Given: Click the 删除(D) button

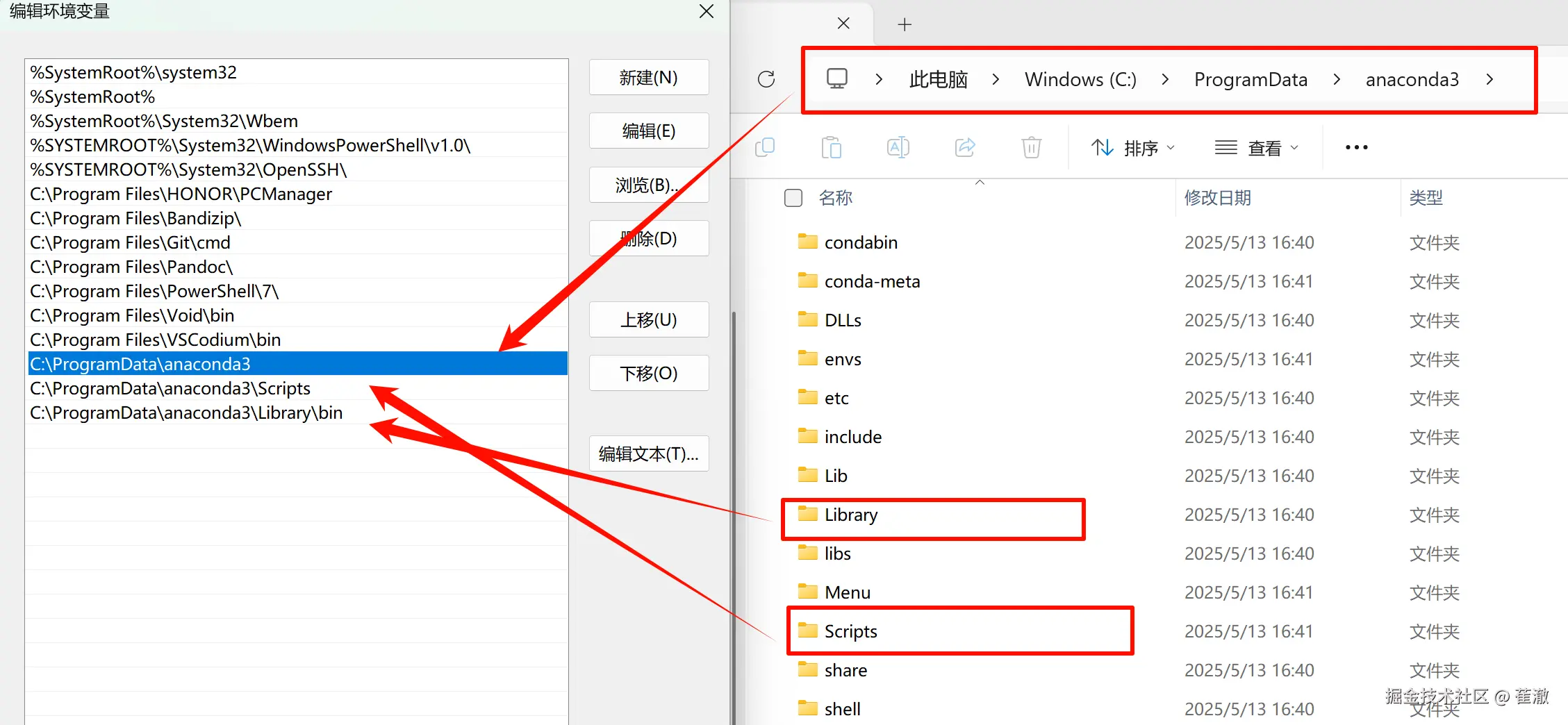Looking at the screenshot, I should point(649,238).
